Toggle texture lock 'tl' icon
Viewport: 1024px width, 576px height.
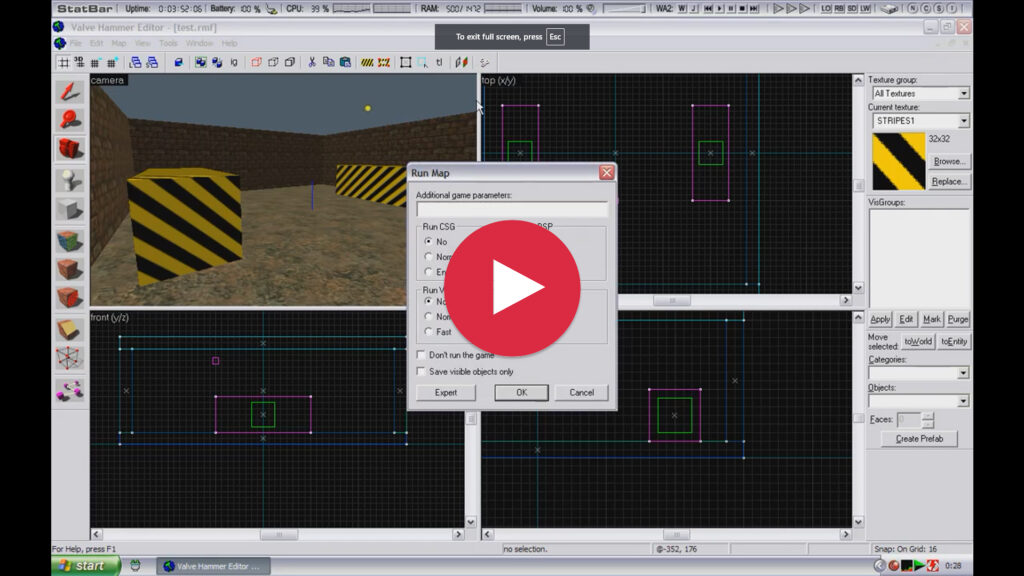(x=439, y=63)
